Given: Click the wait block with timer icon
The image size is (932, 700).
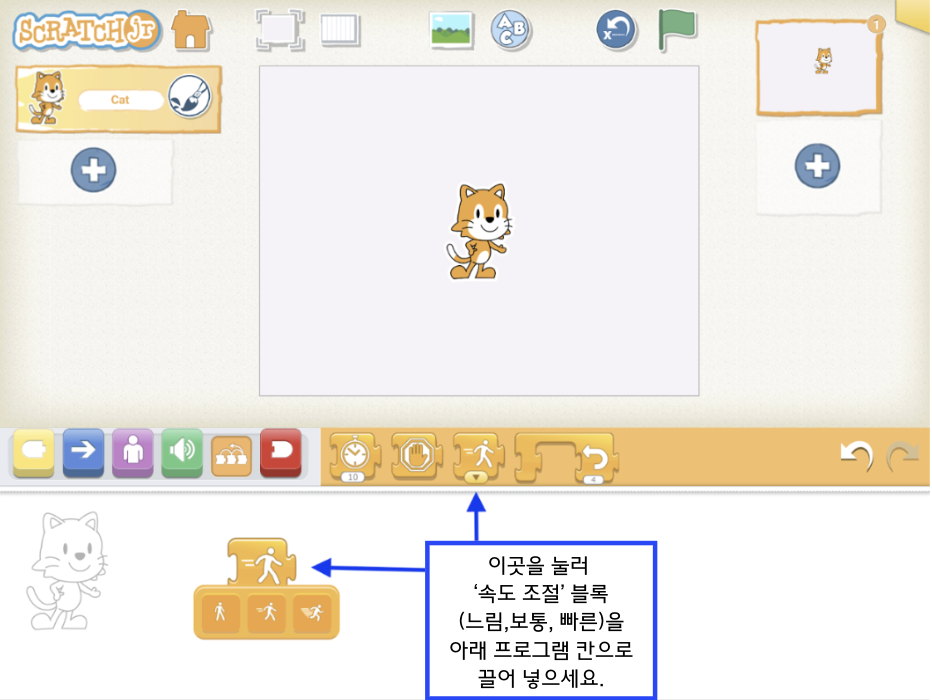Looking at the screenshot, I should [x=350, y=456].
